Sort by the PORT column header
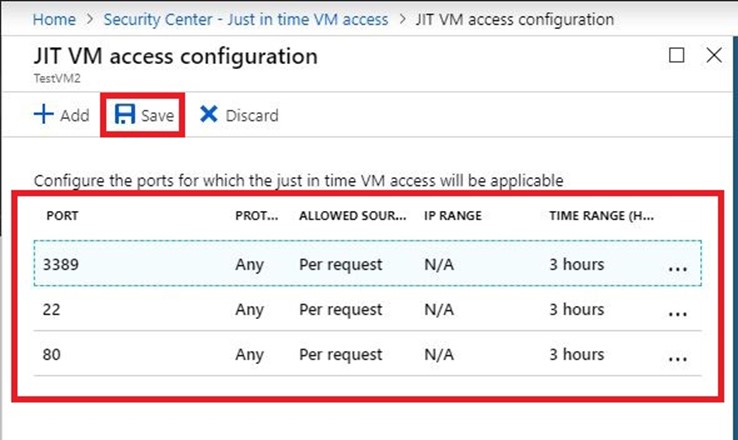Screen dimensions: 738x440 pyautogui.click(x=63, y=216)
